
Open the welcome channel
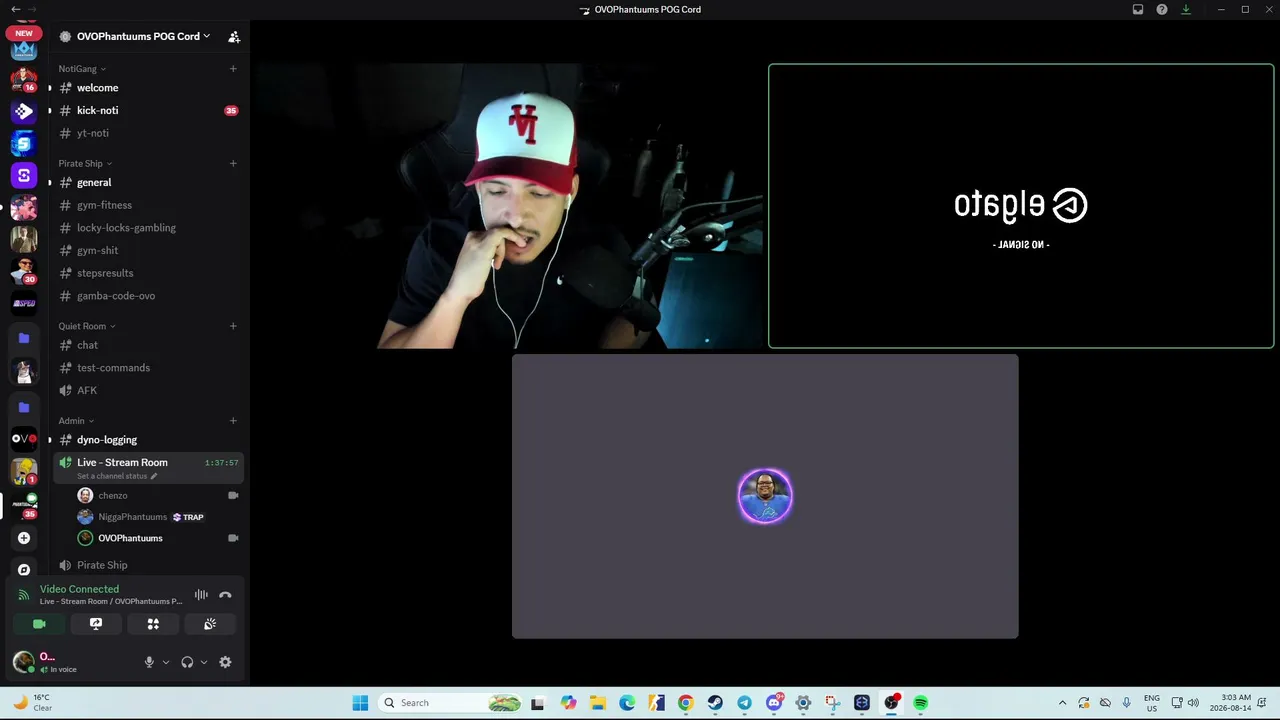click(x=148, y=88)
